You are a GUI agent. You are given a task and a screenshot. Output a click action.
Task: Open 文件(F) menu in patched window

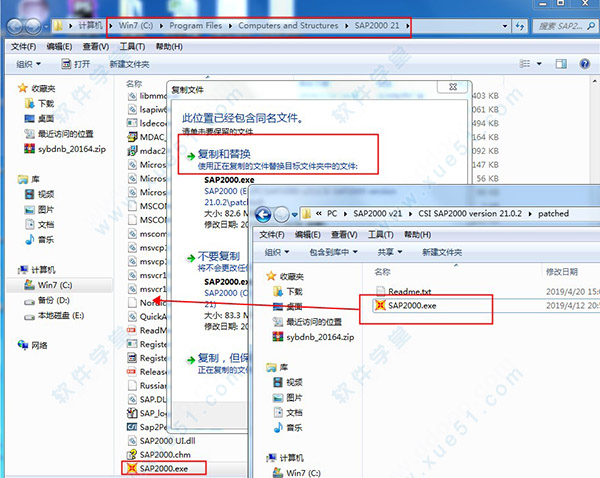click(272, 234)
